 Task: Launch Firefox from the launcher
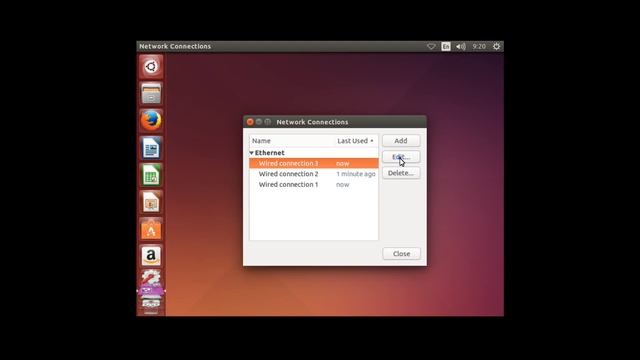pyautogui.click(x=151, y=120)
